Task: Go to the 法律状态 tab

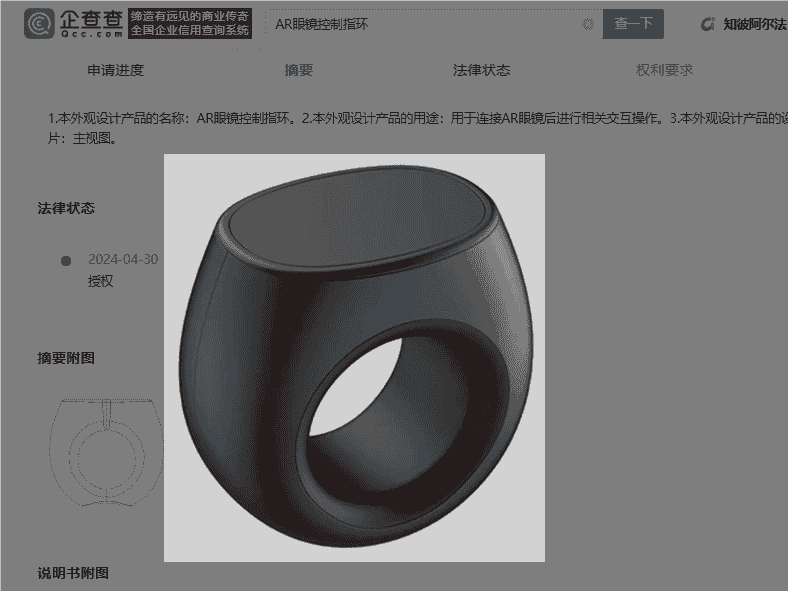Action: [481, 70]
